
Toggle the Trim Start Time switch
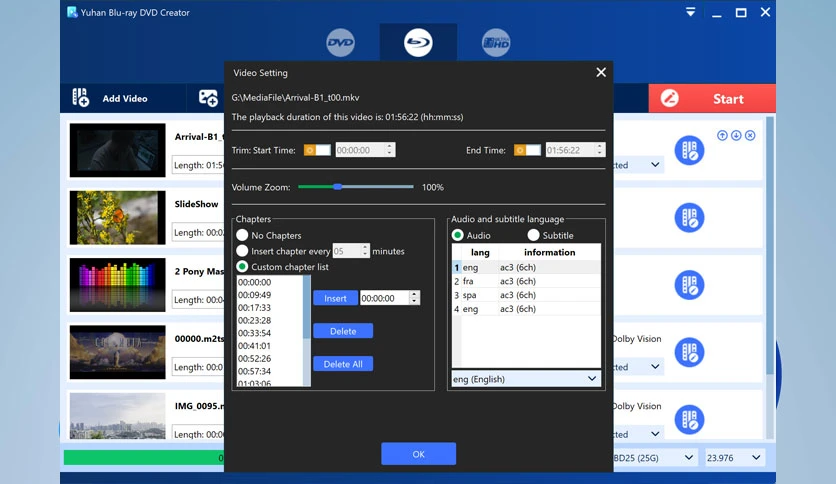tap(317, 150)
